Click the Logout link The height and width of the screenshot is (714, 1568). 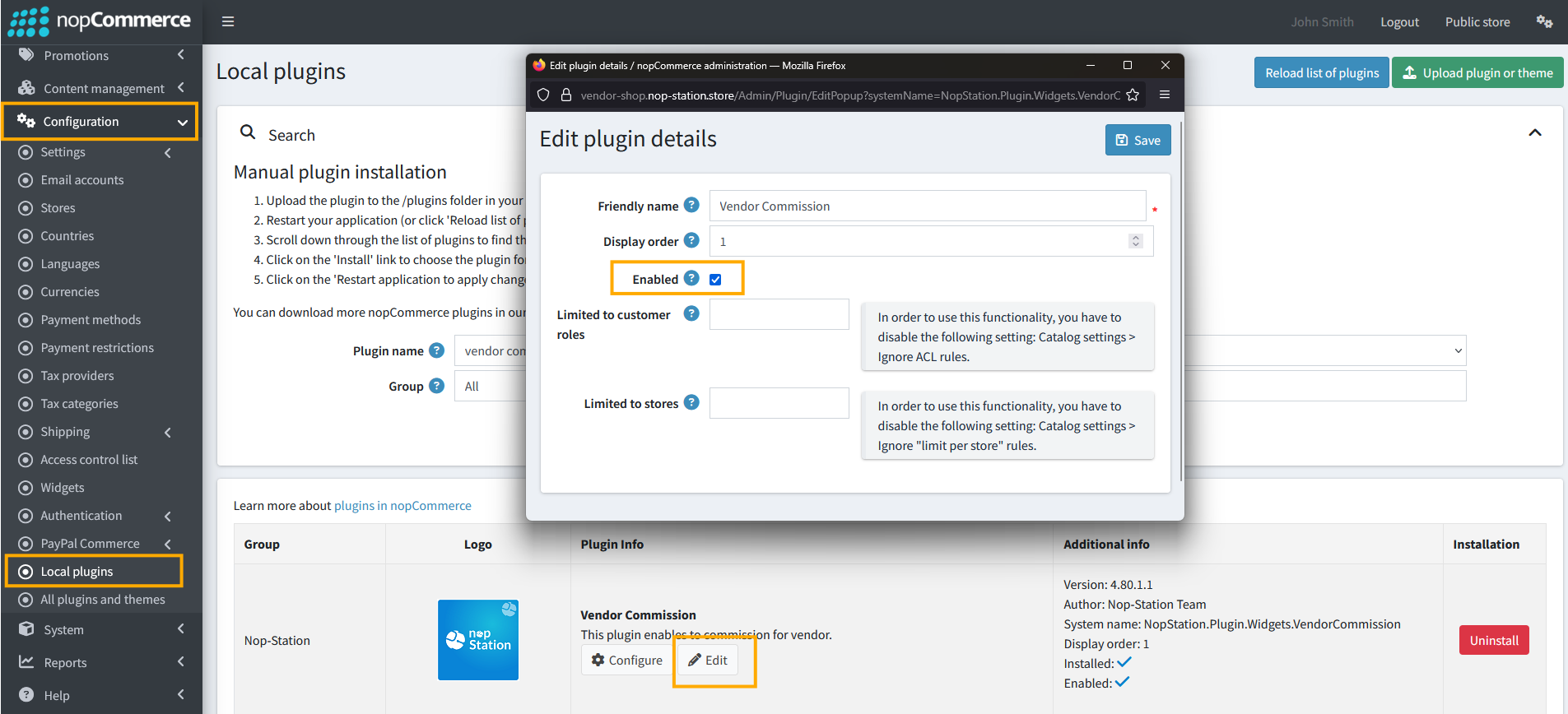click(1399, 22)
